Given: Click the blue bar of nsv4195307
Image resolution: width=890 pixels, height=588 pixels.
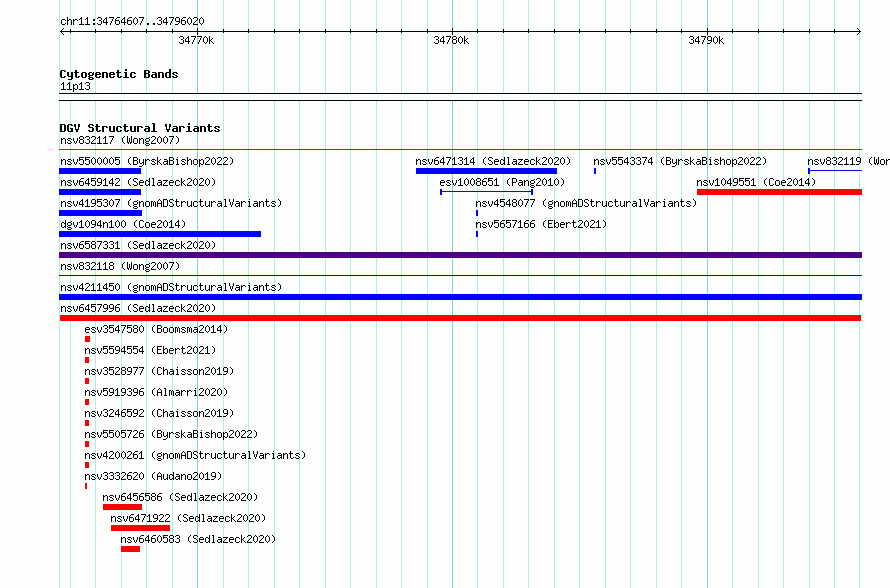Looking at the screenshot, I should point(101,213).
